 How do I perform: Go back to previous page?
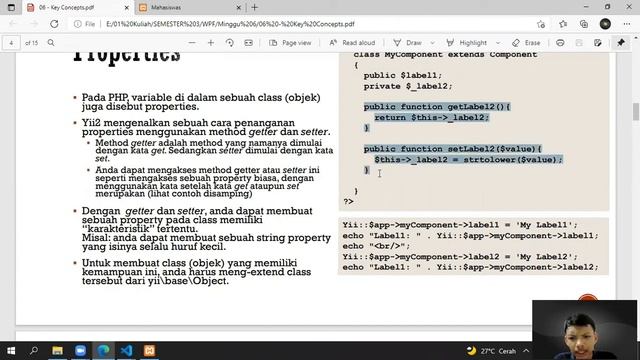click(x=12, y=24)
